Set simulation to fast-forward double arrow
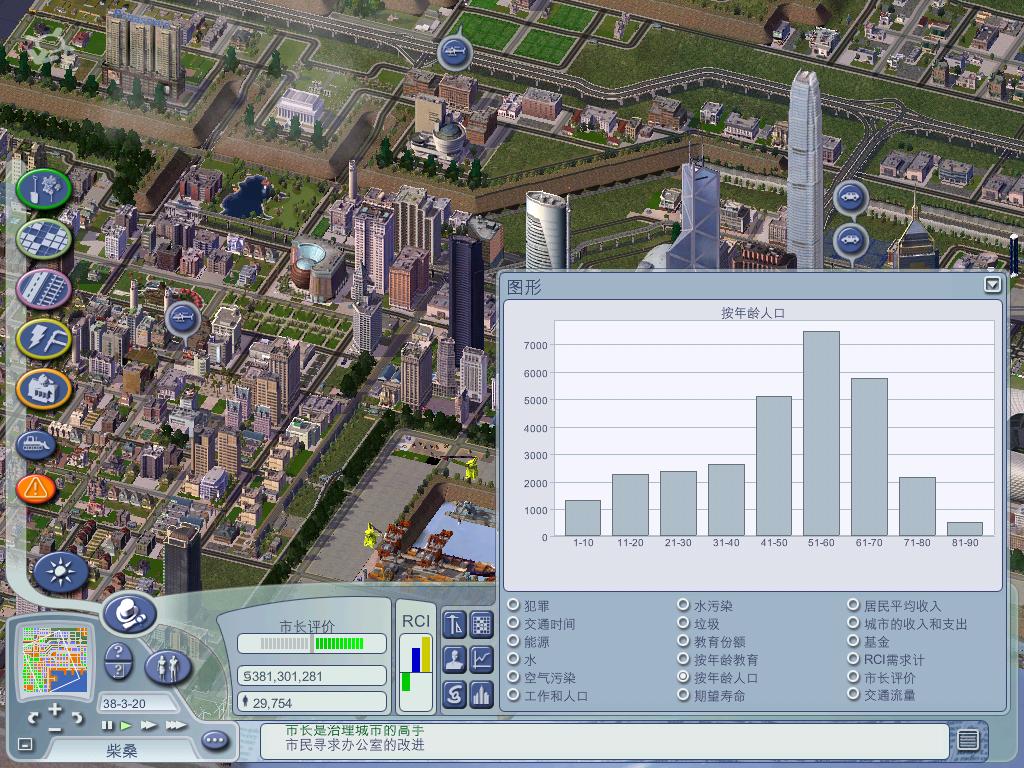The width and height of the screenshot is (1024, 768). 149,725
